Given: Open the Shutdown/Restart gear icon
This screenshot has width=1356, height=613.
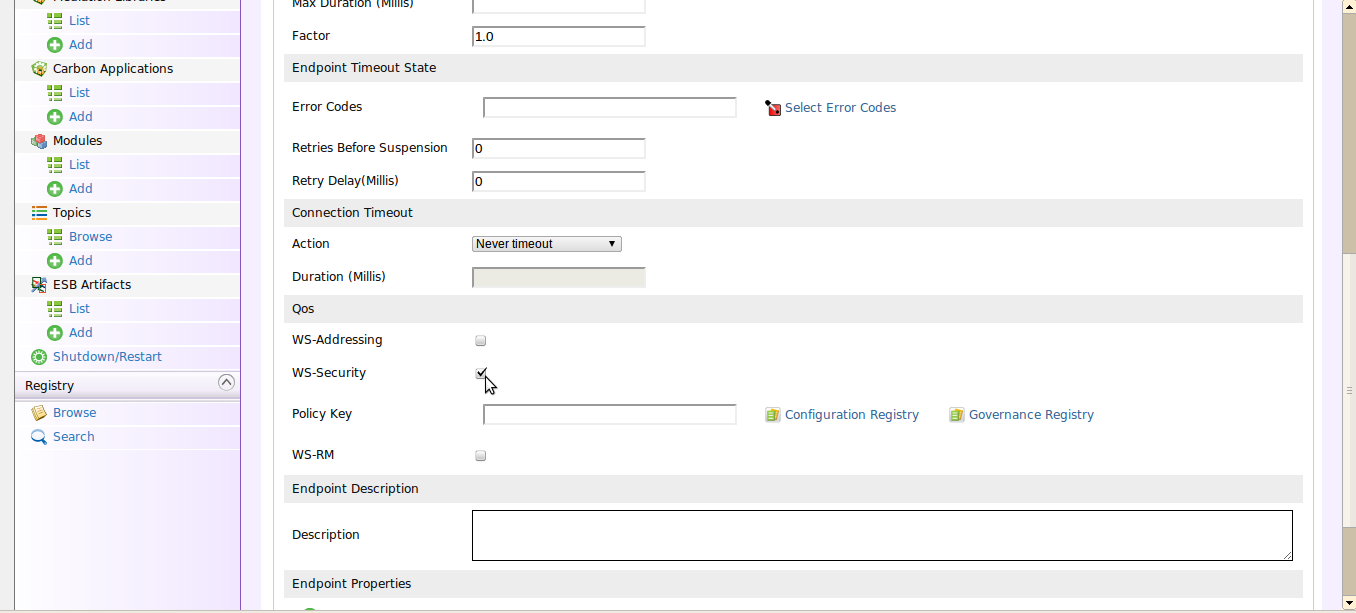Looking at the screenshot, I should (38, 356).
